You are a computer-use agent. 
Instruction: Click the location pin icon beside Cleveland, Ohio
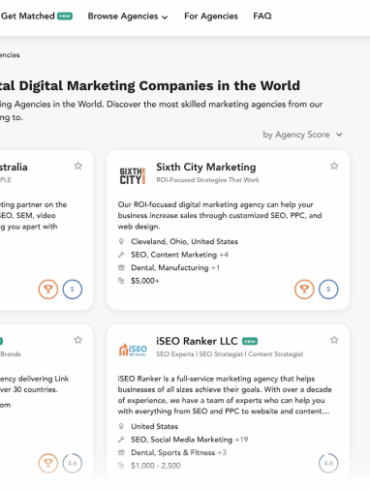tap(121, 241)
